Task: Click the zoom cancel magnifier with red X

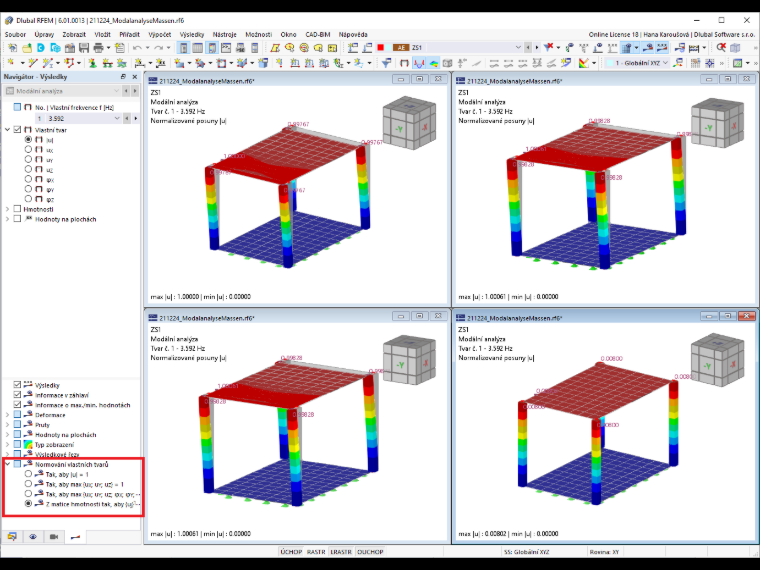Action: [x=721, y=48]
